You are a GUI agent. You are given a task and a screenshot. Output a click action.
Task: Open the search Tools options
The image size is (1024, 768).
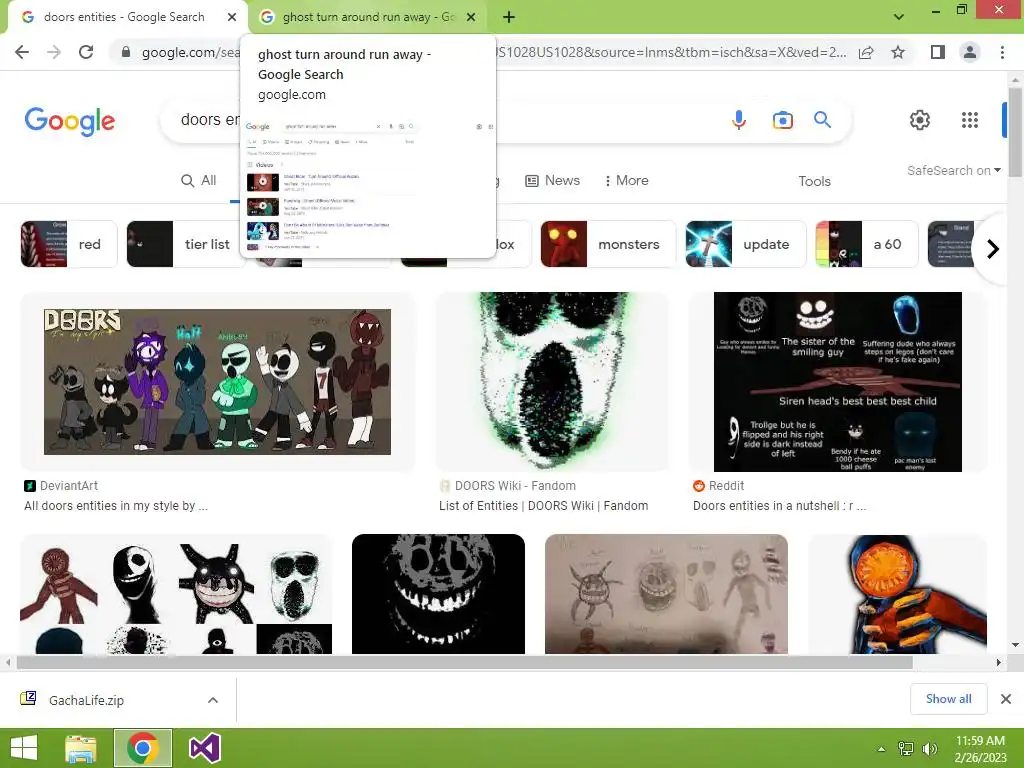(814, 182)
